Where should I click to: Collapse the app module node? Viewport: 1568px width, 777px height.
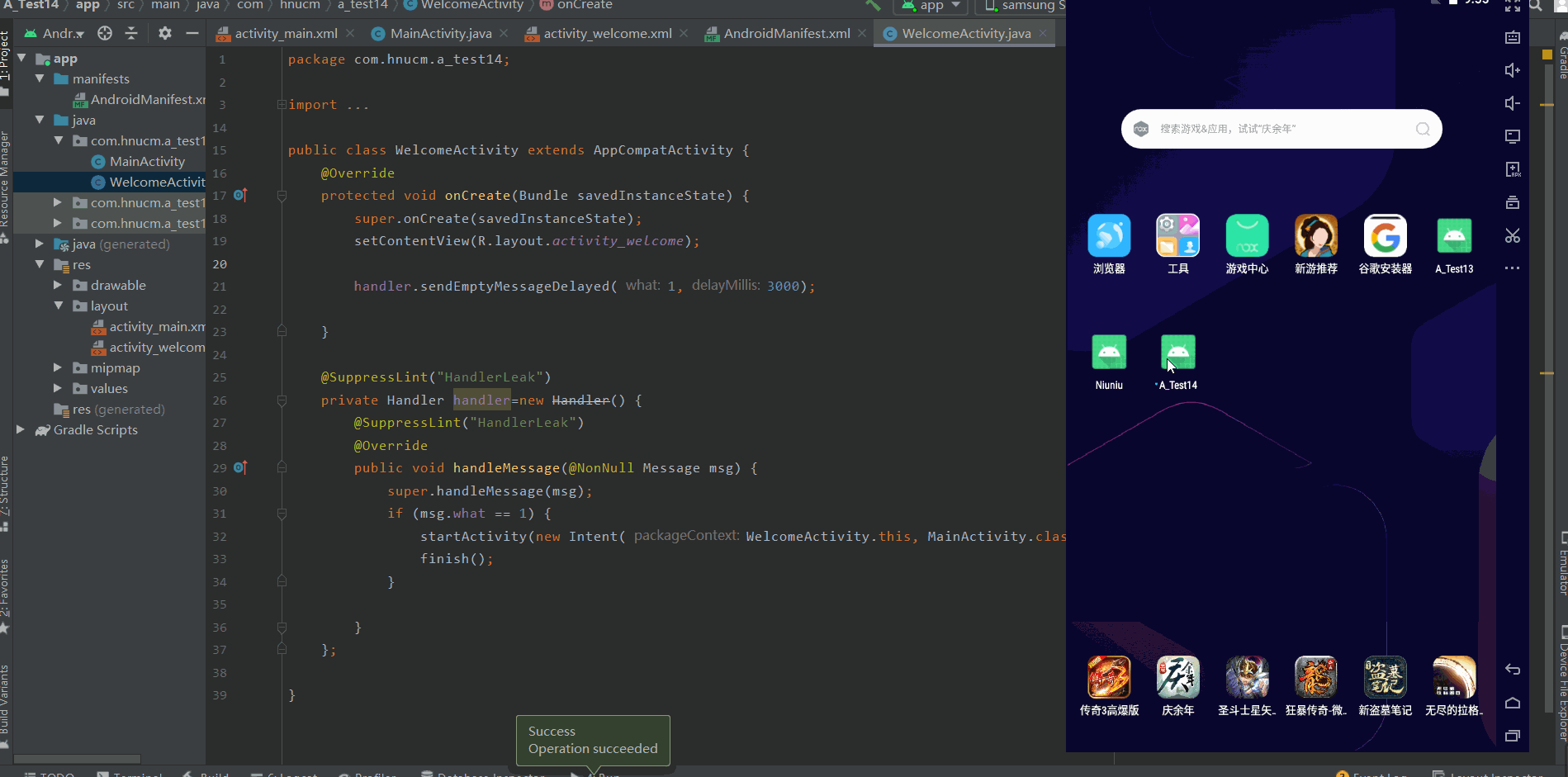point(22,59)
